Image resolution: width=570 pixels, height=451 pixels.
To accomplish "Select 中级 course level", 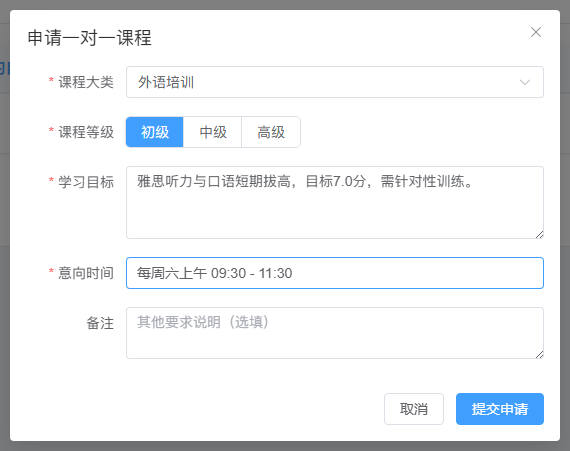I will point(212,132).
